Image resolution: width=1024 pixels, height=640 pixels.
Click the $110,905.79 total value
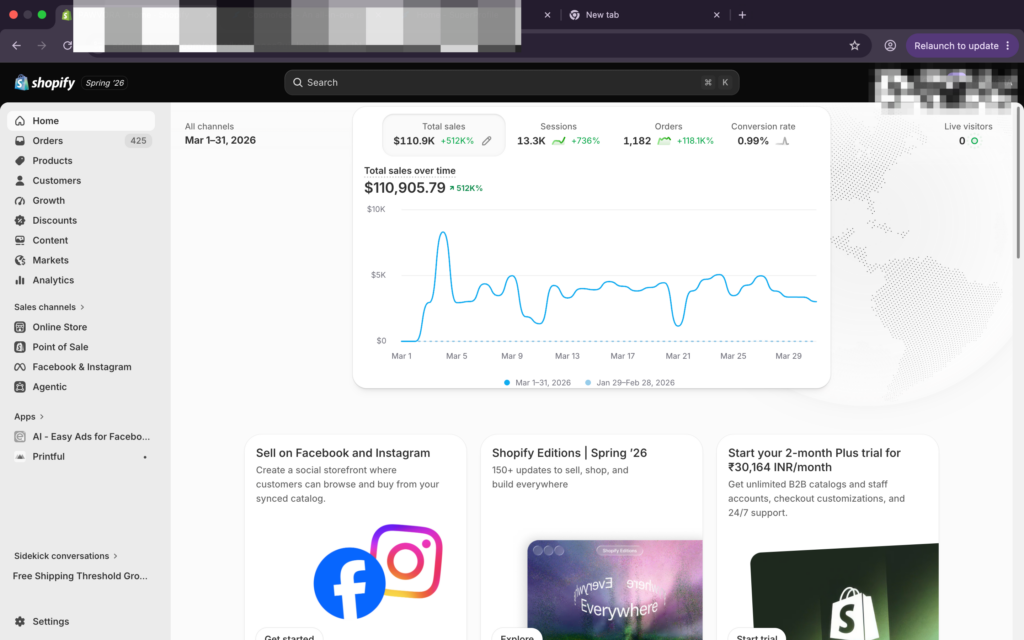pyautogui.click(x=404, y=188)
